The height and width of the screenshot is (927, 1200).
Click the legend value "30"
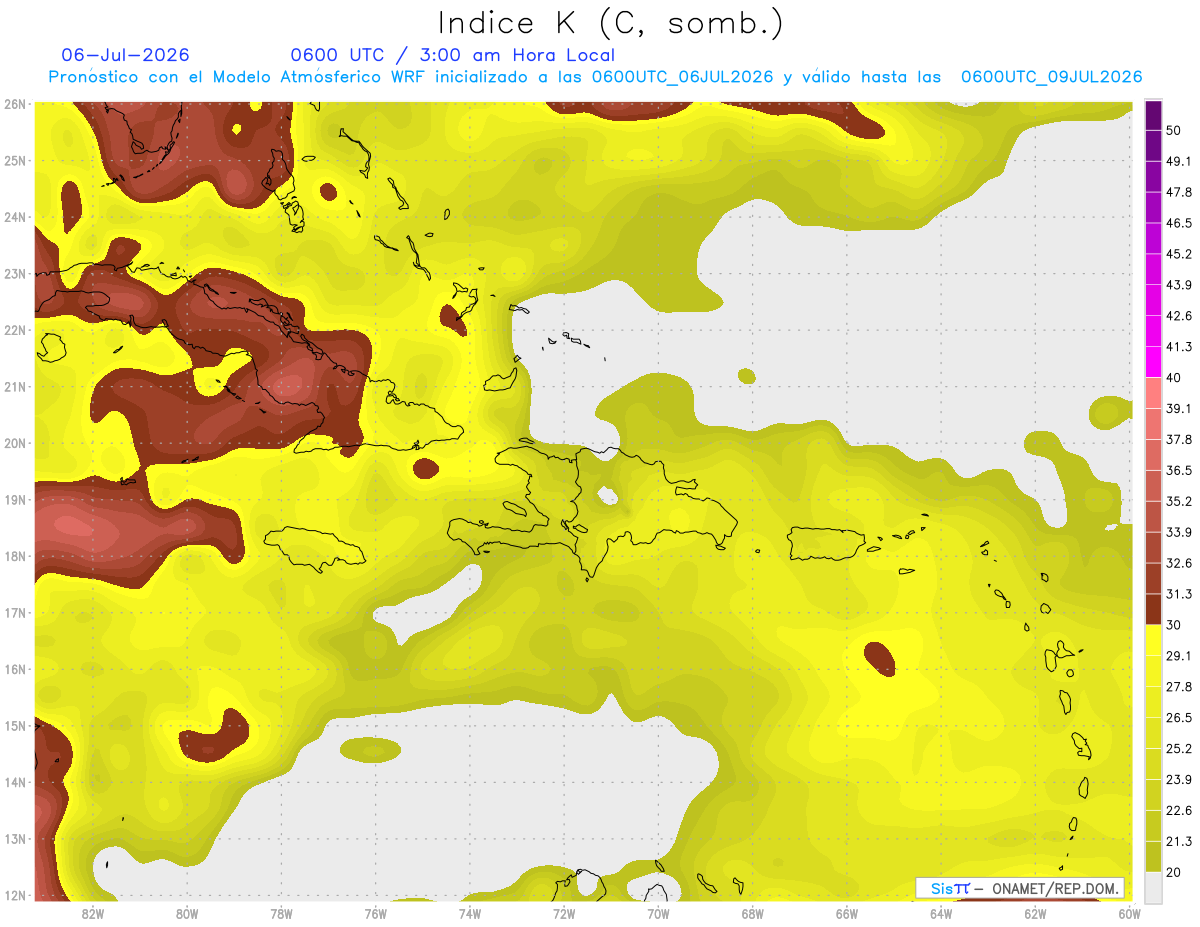pyautogui.click(x=1176, y=625)
